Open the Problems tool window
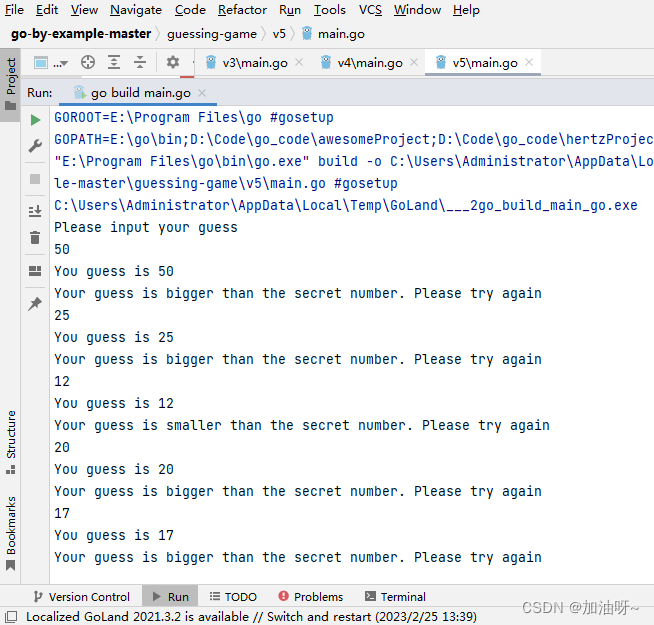The width and height of the screenshot is (654, 625). point(311,597)
